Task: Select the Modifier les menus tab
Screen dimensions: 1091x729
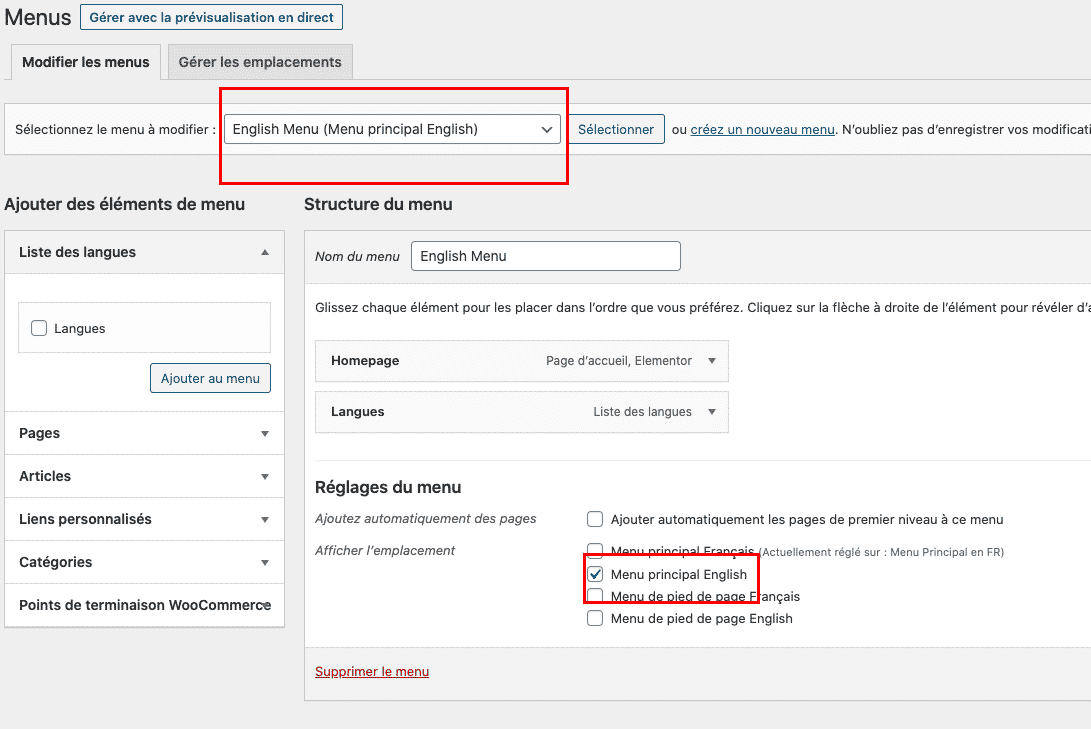Action: click(85, 62)
